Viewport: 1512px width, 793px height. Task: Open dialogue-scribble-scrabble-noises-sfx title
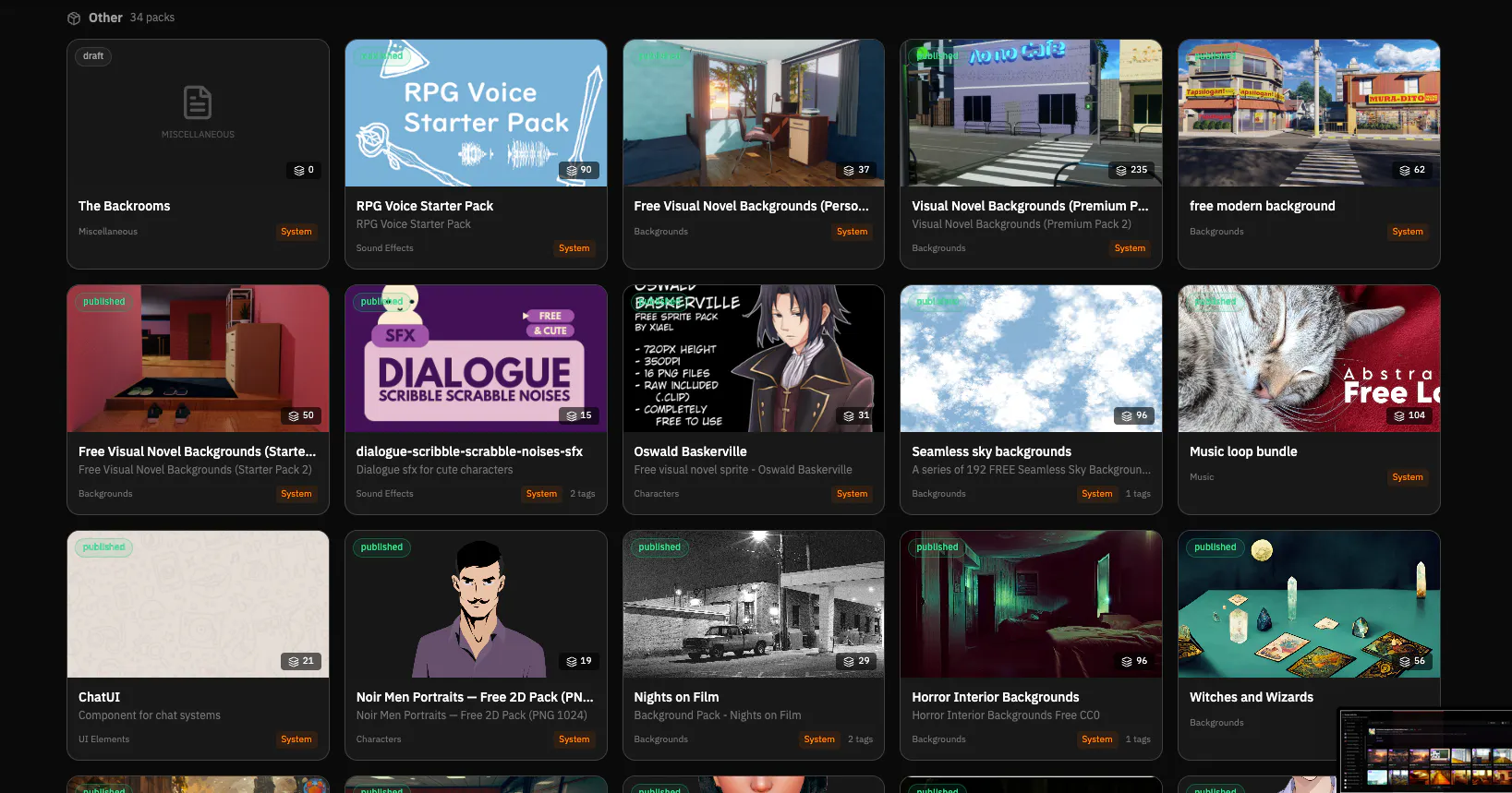click(469, 451)
